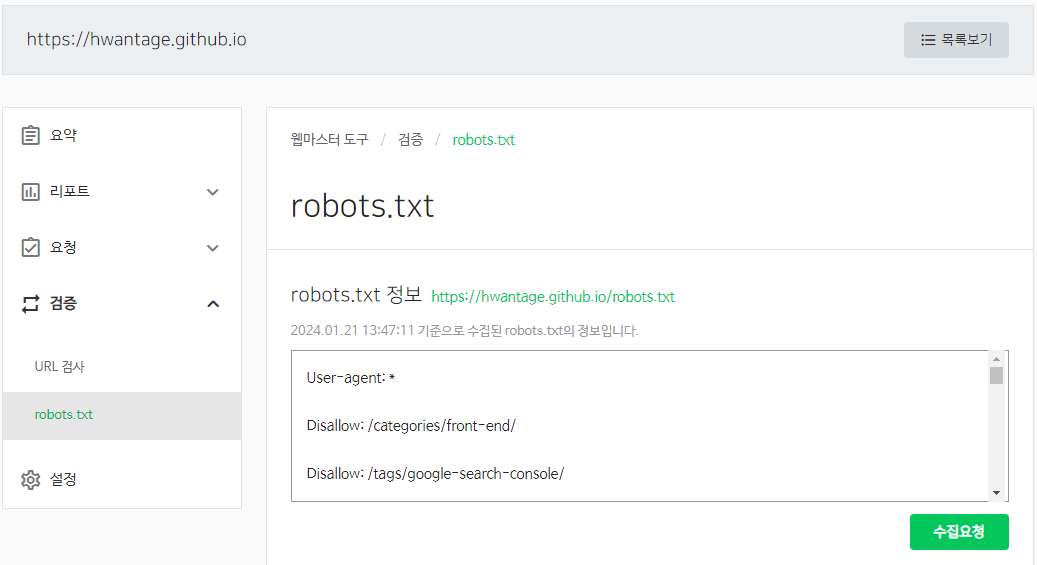Open the URL 검사 submenu item

pos(60,366)
